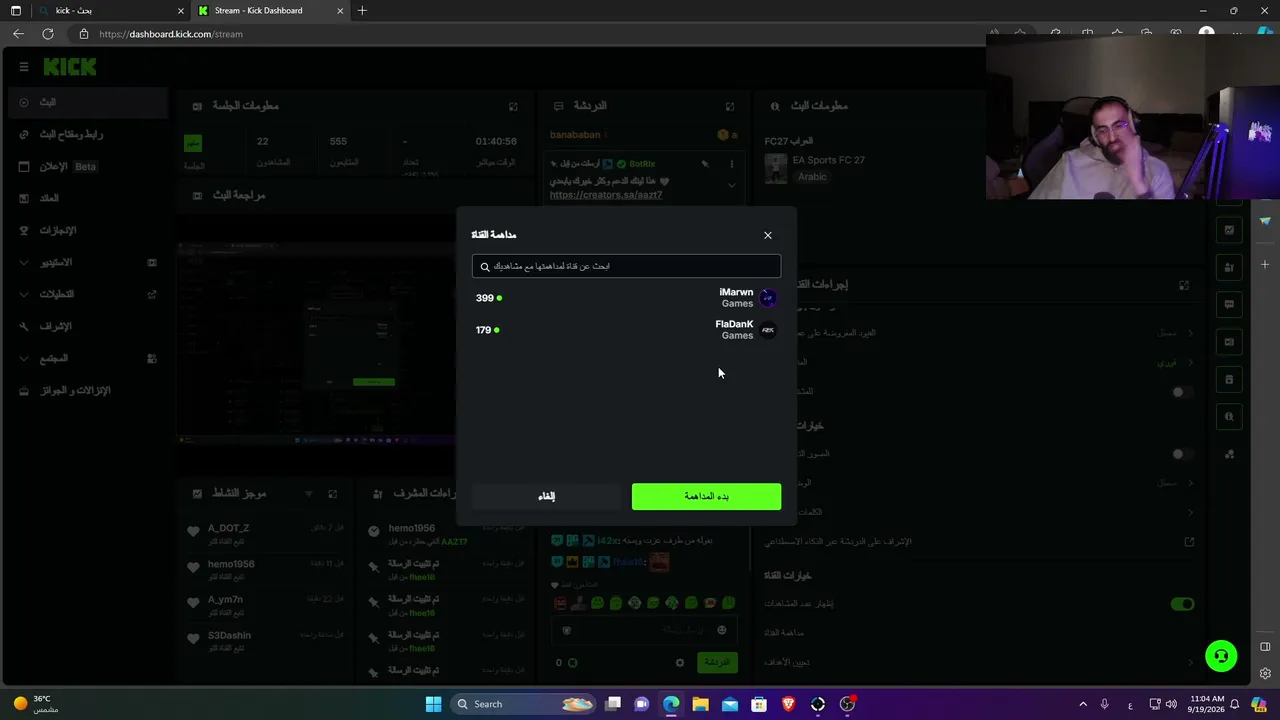Choose the FlaDanK channel in the raid list
The width and height of the screenshot is (1280, 720).
(626, 330)
